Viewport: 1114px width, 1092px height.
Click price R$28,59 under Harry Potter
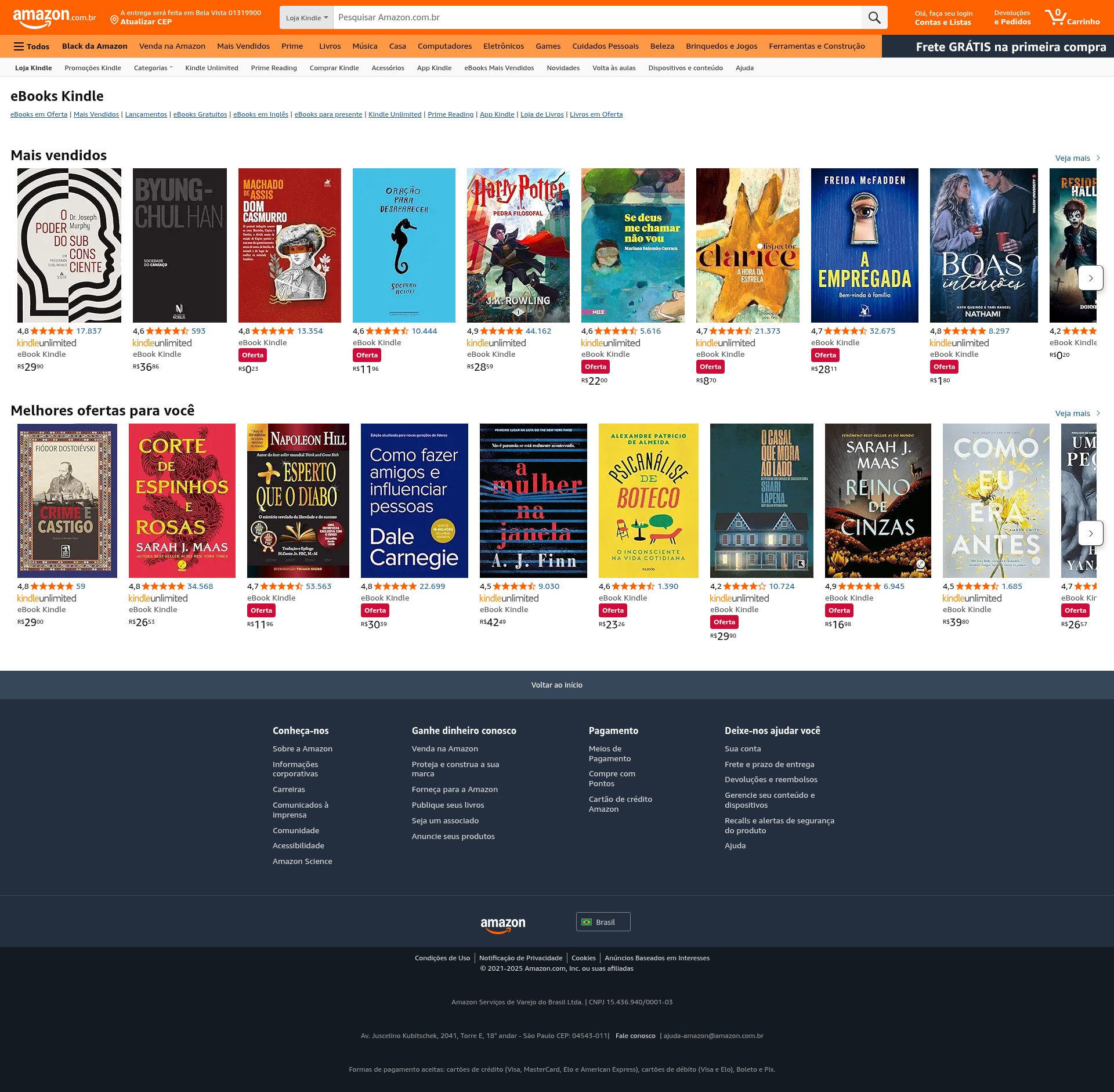pyautogui.click(x=480, y=367)
